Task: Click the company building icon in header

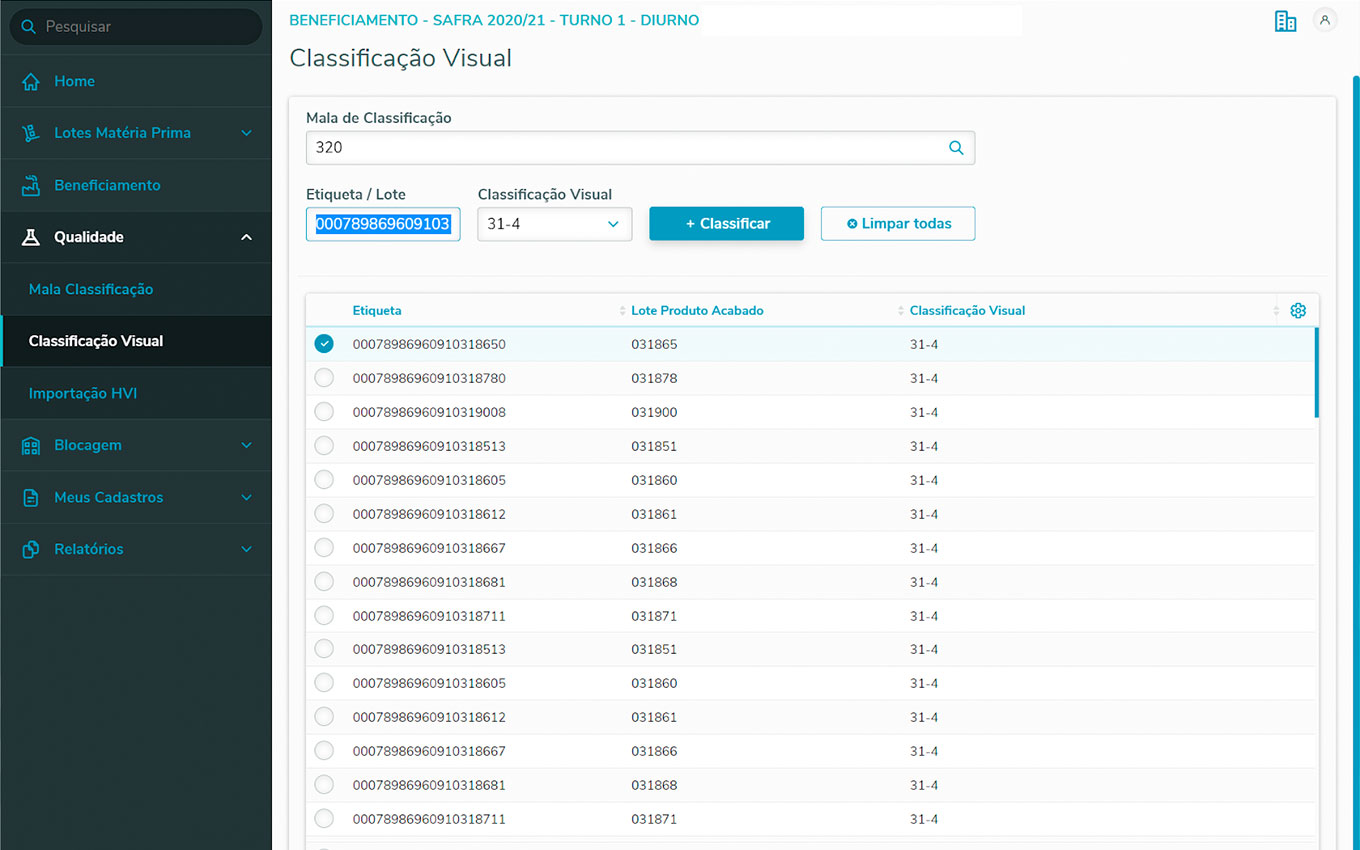Action: point(1285,21)
